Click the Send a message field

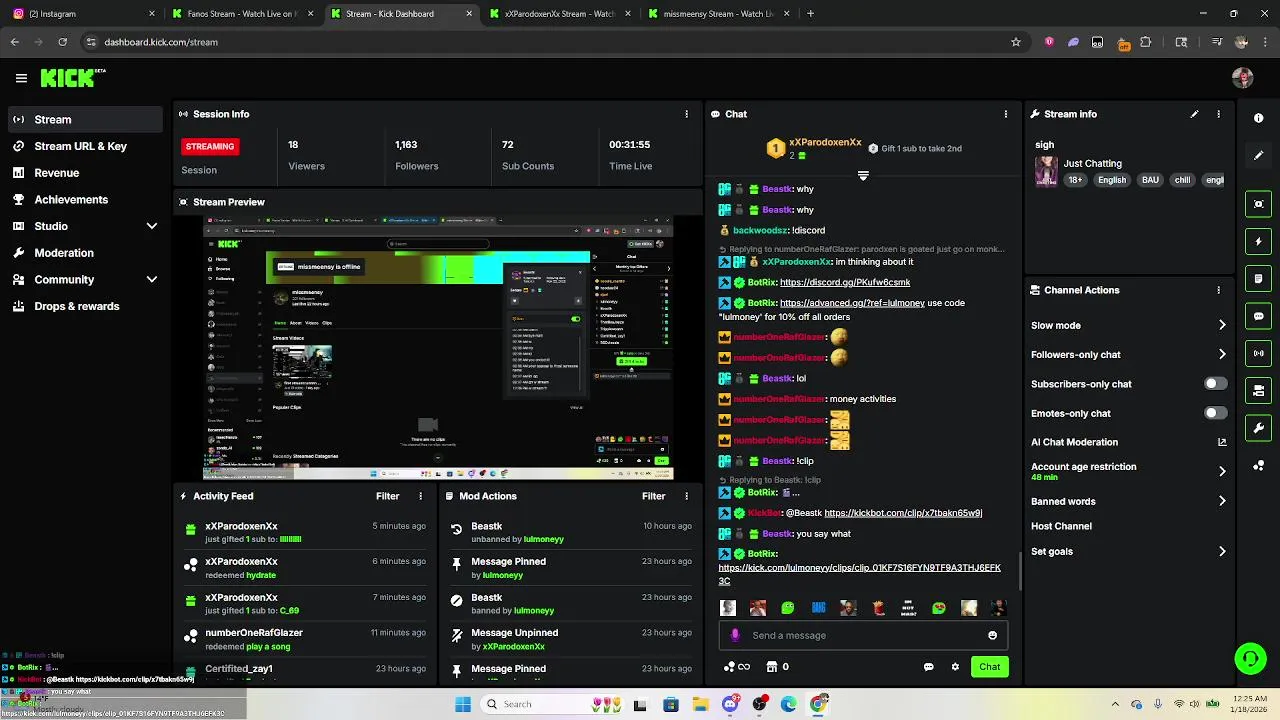864,635
